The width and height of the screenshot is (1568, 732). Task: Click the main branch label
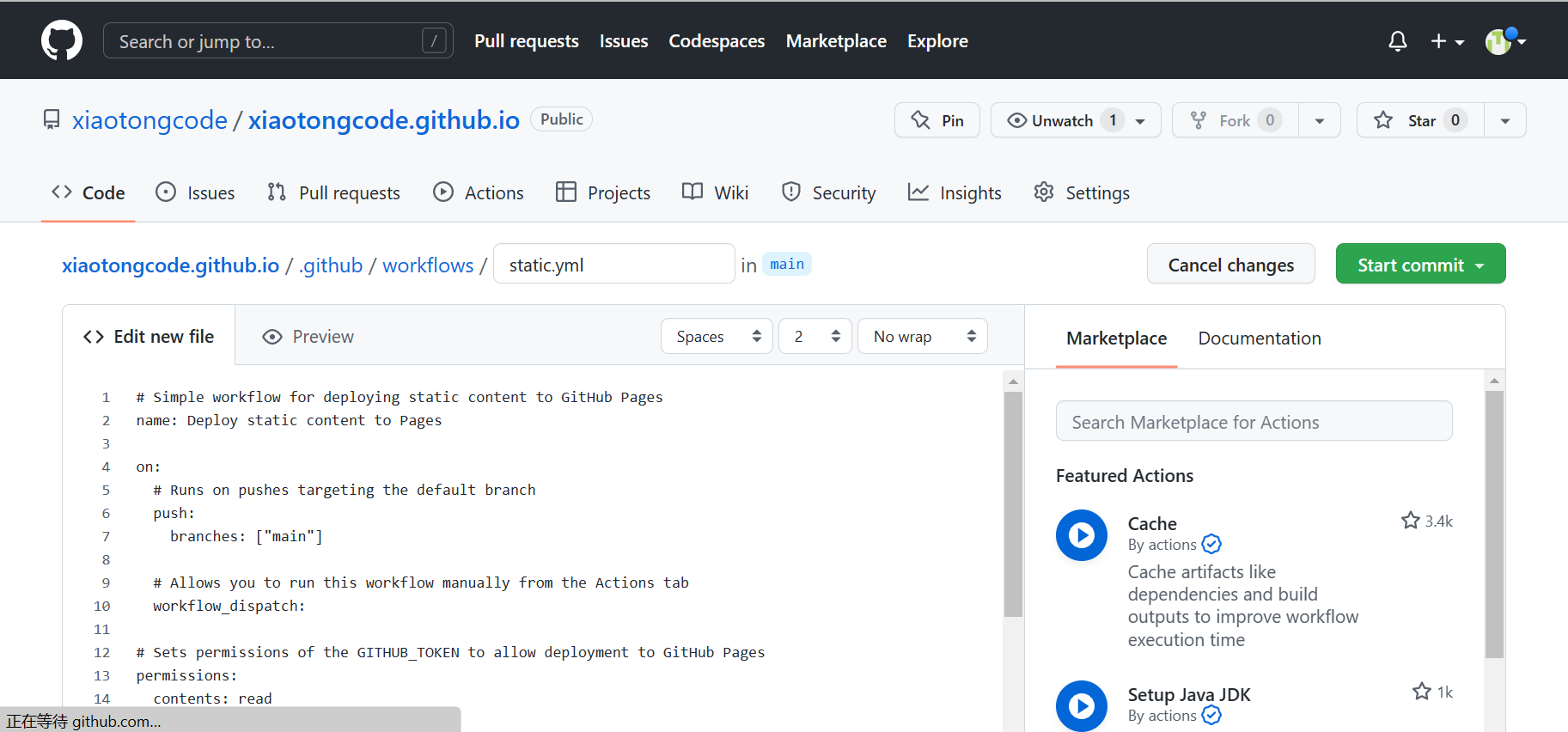[787, 264]
